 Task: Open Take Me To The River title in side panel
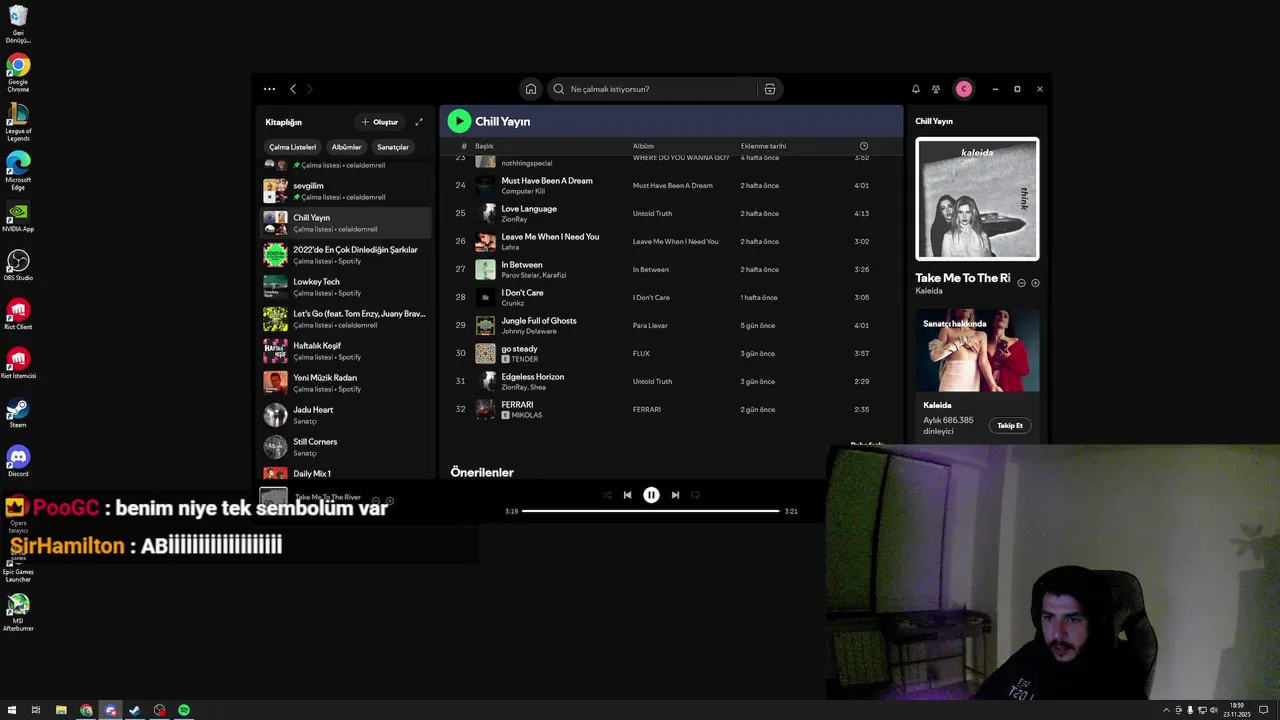tap(962, 278)
